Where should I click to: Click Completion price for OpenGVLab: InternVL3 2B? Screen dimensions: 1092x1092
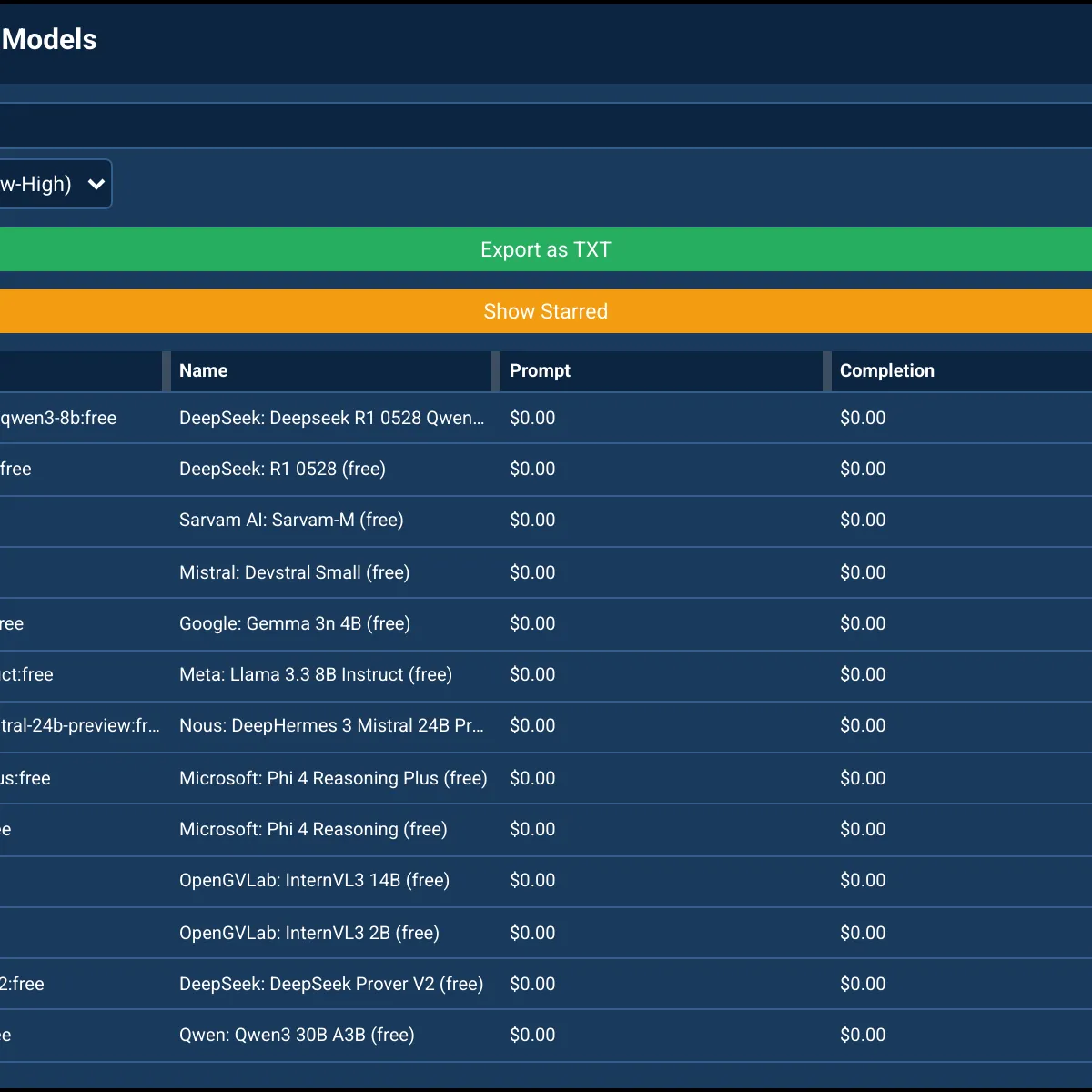point(863,933)
